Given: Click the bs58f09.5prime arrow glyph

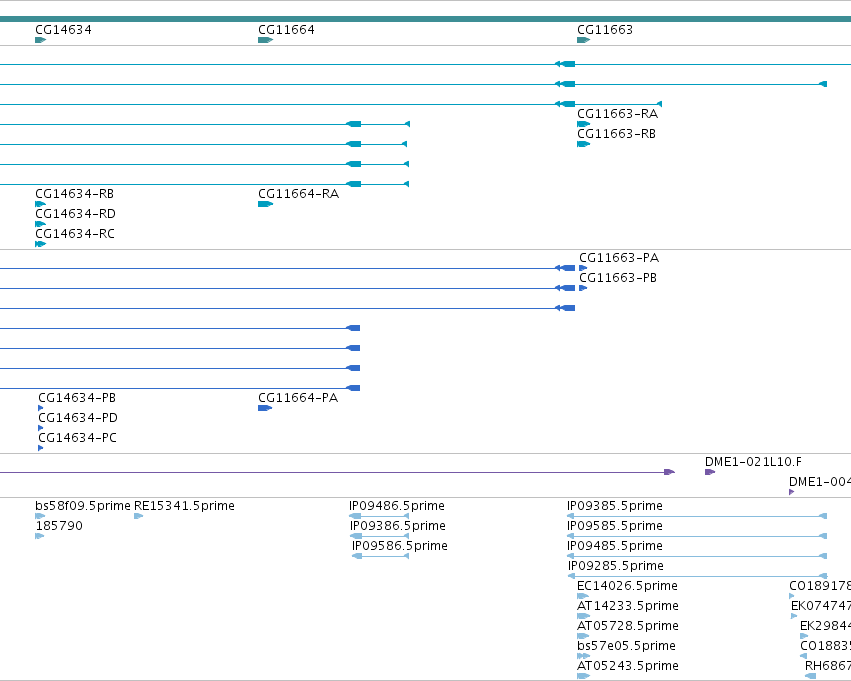Looking at the screenshot, I should point(40,516).
